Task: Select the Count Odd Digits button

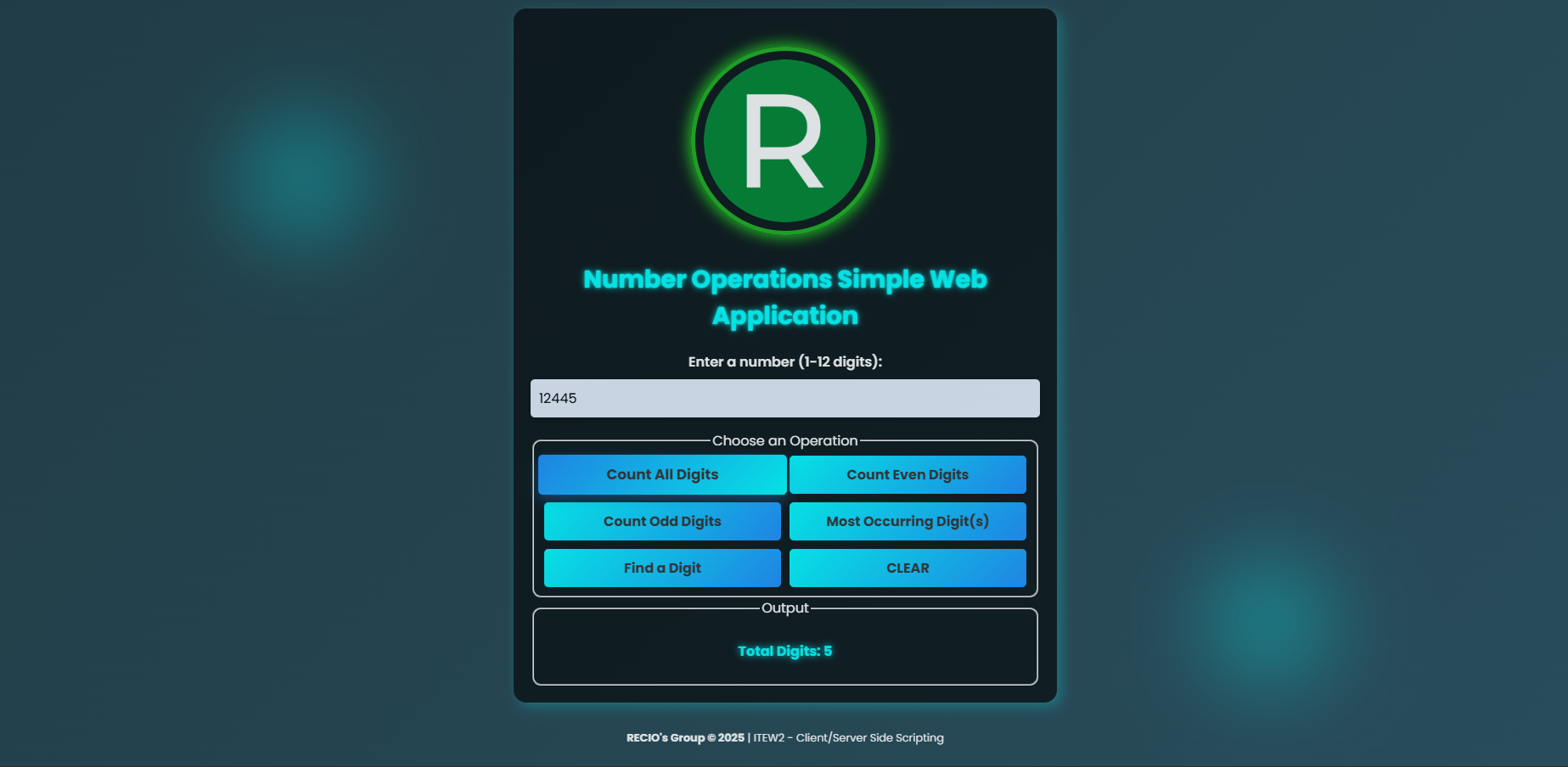Action: (662, 521)
